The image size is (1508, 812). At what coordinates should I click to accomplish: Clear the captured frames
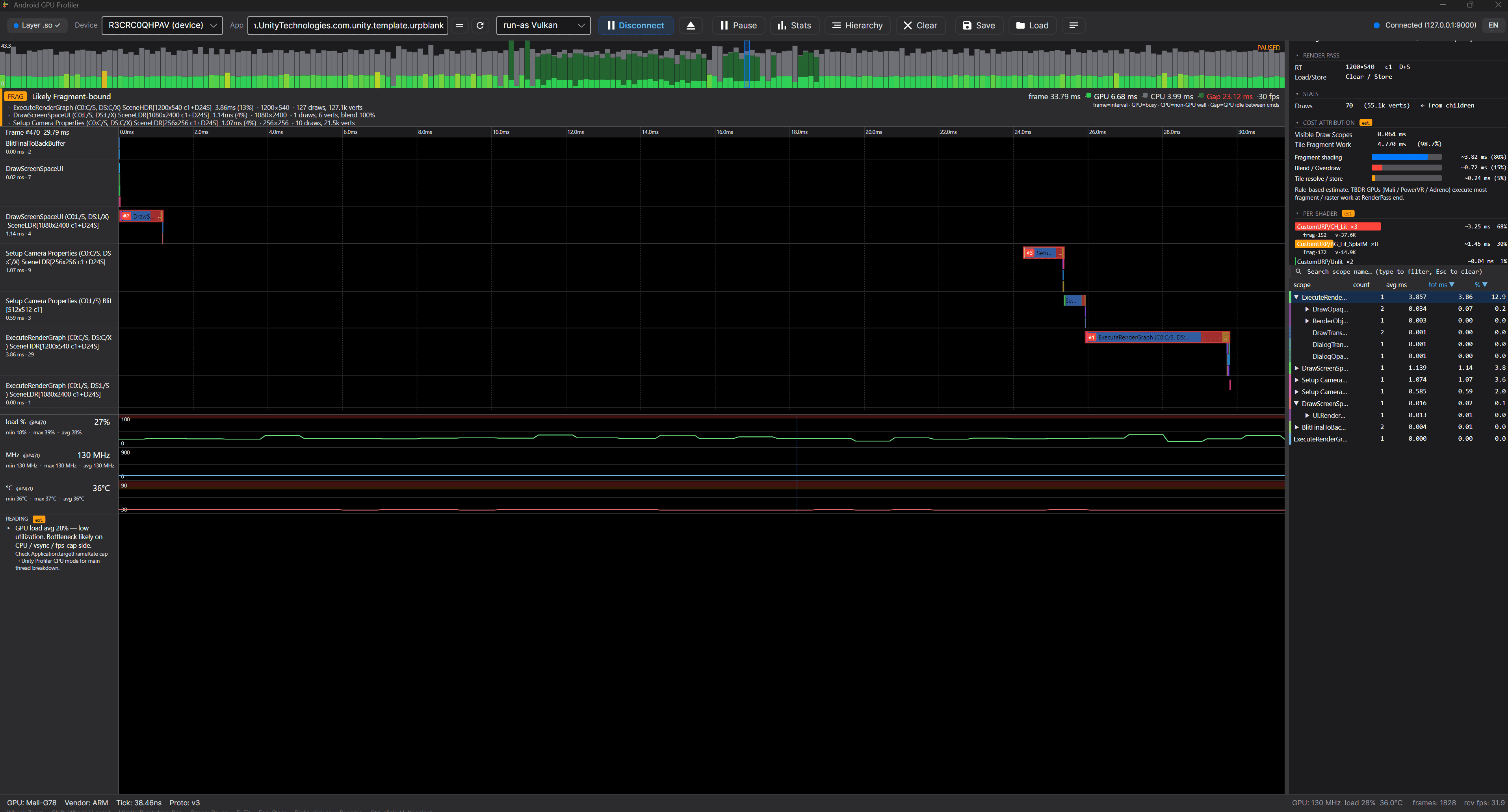click(920, 25)
